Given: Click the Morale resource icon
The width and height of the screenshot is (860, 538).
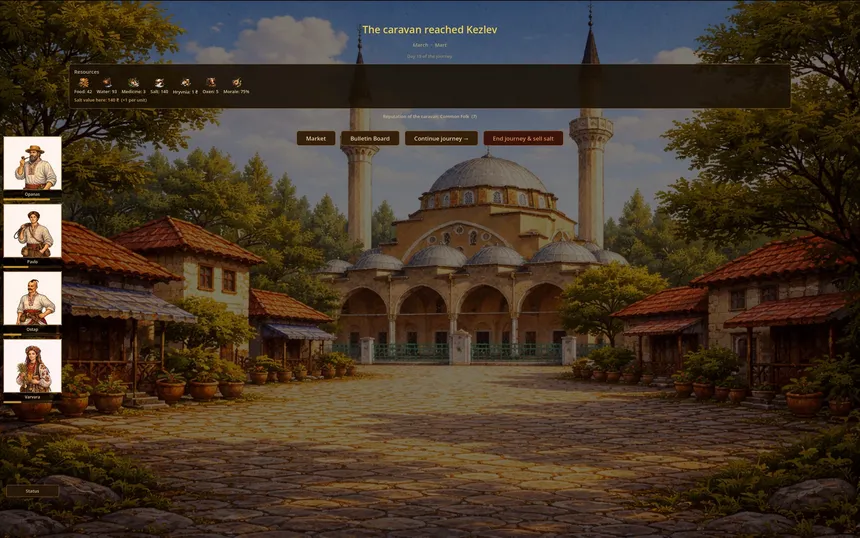Looking at the screenshot, I should pyautogui.click(x=237, y=83).
